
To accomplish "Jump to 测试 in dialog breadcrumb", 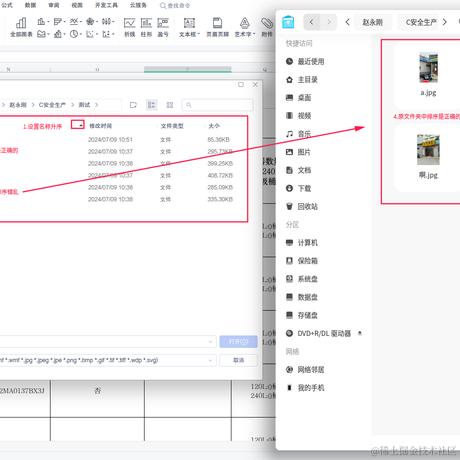I will tap(84, 105).
